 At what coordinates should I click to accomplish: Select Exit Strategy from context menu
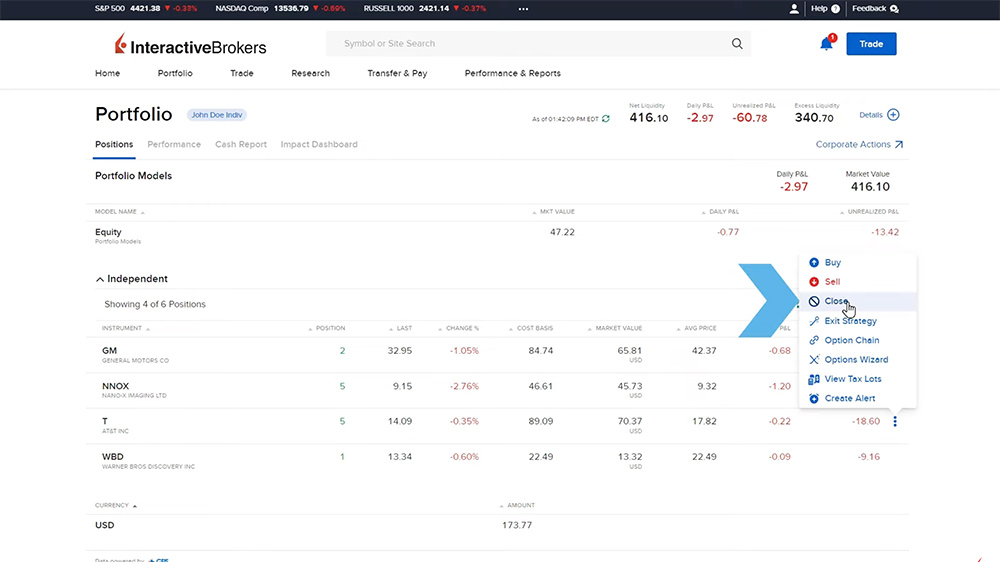850,321
